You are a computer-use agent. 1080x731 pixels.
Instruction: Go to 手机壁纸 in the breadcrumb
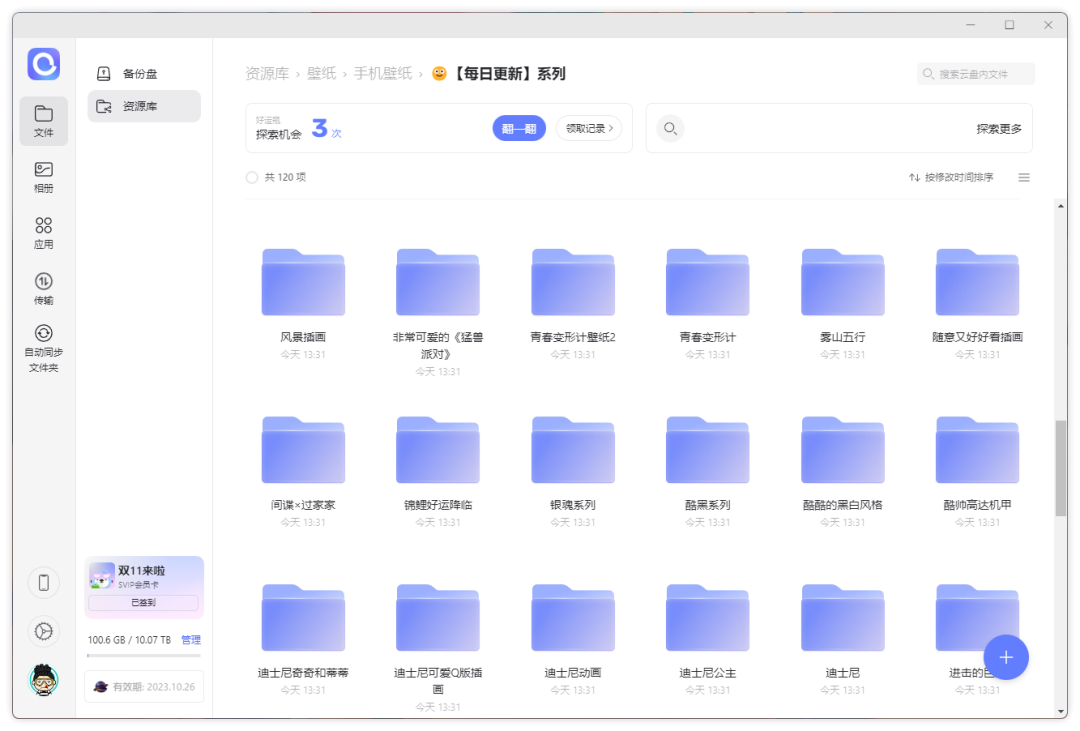(x=382, y=74)
